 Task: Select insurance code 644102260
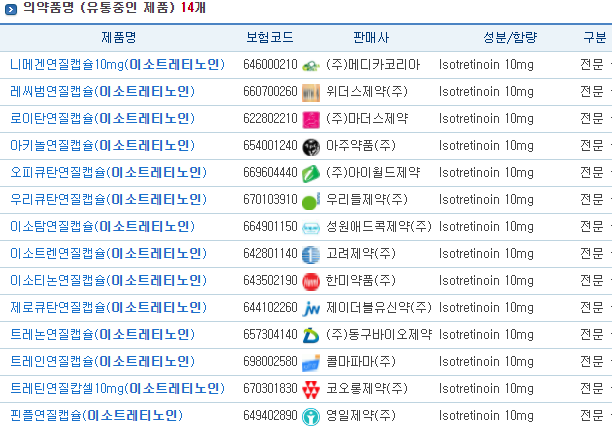click(x=270, y=307)
